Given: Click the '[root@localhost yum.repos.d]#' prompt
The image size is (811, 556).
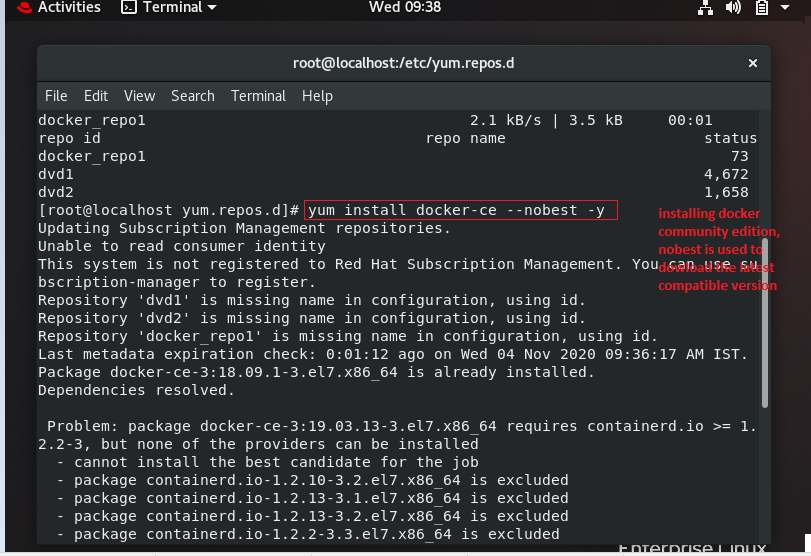Looking at the screenshot, I should tap(169, 211).
